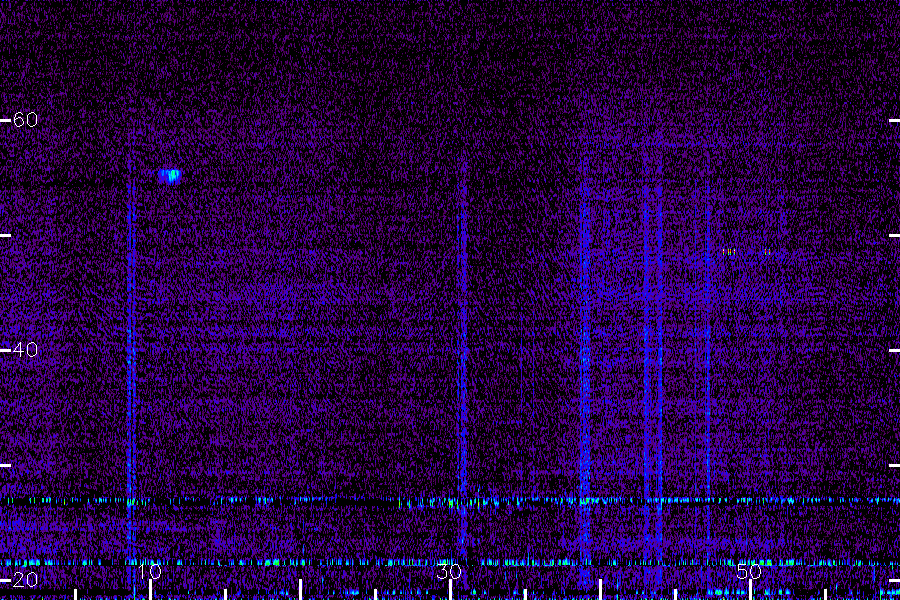
Task: Select the bright cyan signal blob in spectrogram
Action: 169,176
